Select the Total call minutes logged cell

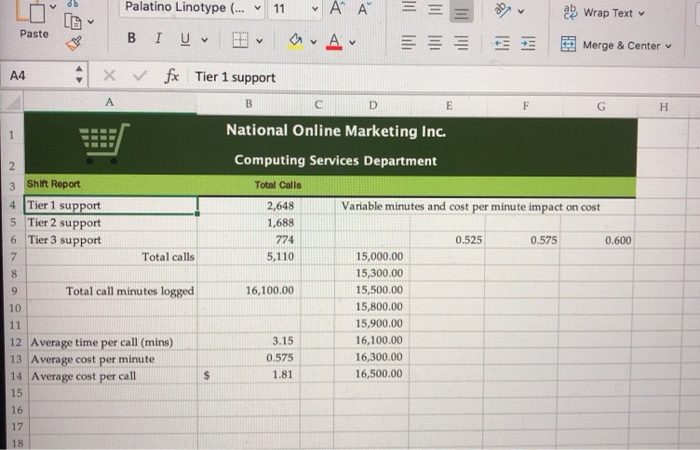click(112, 291)
